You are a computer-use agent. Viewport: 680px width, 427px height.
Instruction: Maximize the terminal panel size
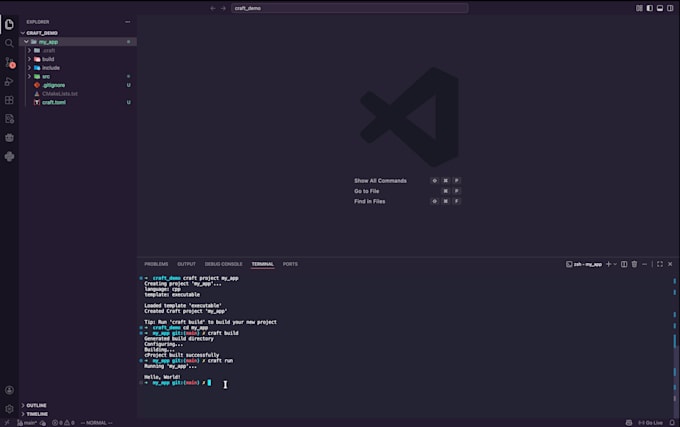pos(660,264)
